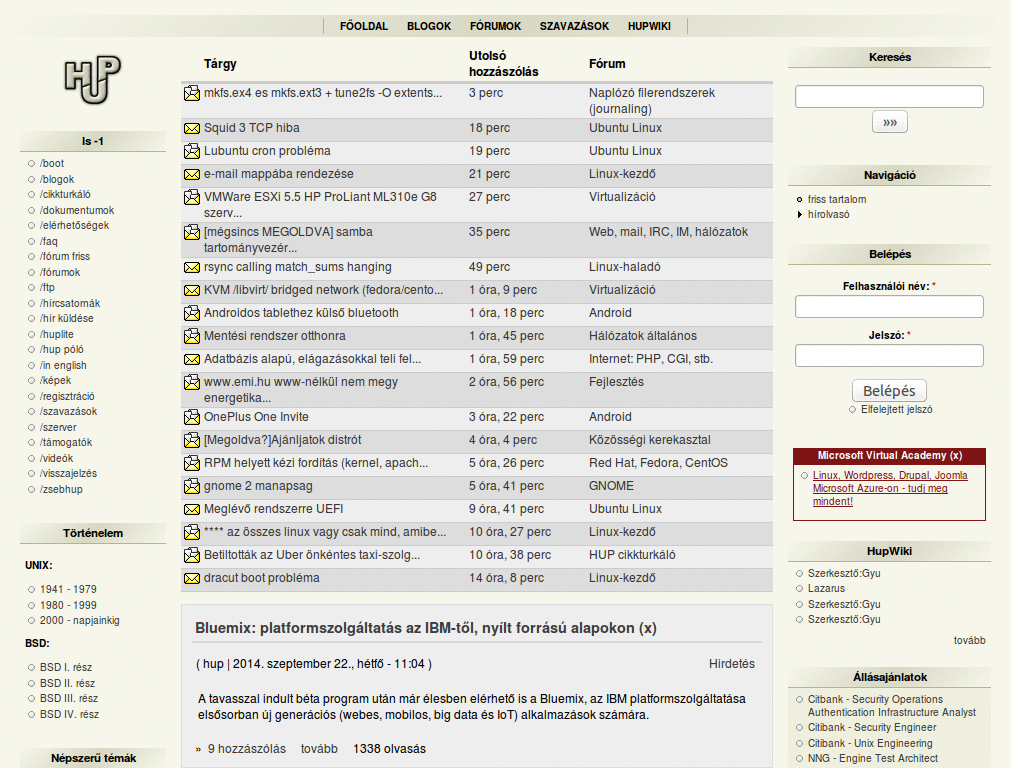Submit search with the »» button
The image size is (1024, 768).
click(889, 122)
